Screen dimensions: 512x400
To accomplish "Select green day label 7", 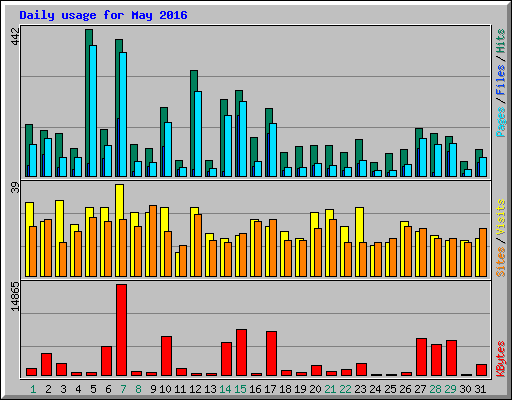I will pyautogui.click(x=123, y=389).
